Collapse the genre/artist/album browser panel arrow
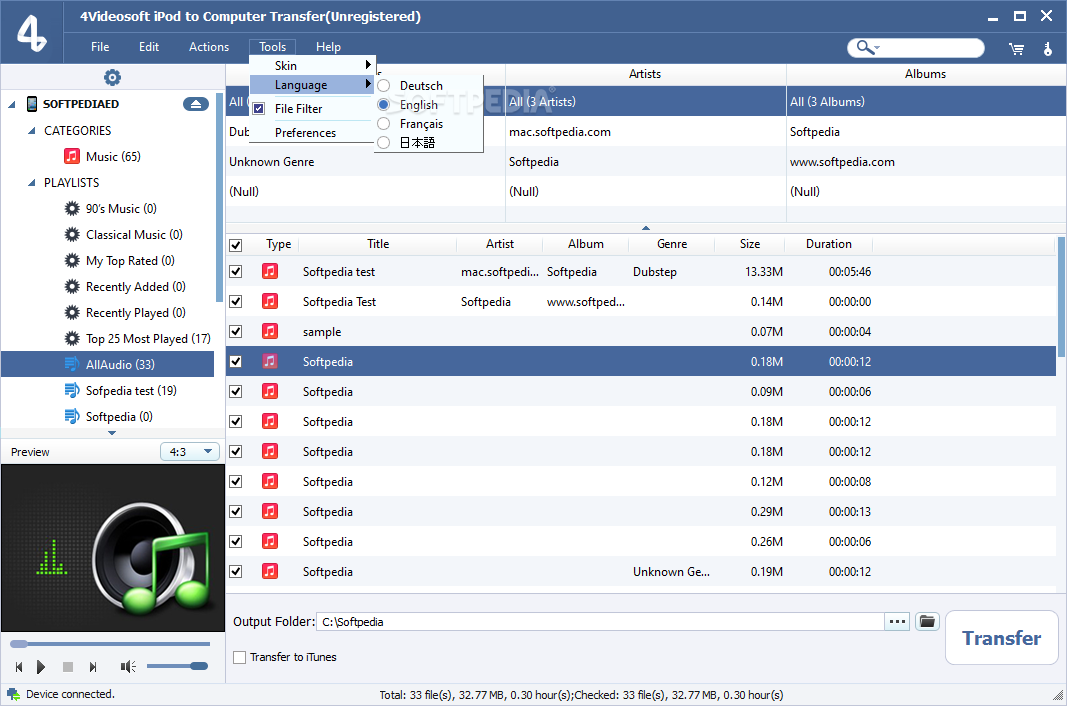 (646, 228)
